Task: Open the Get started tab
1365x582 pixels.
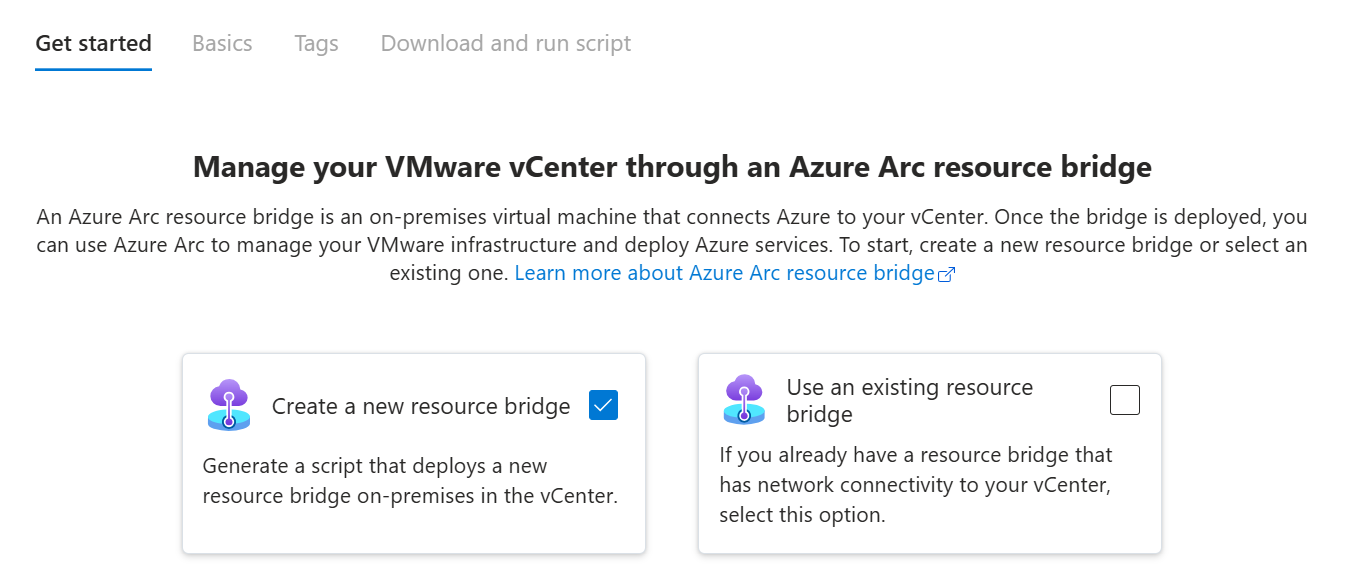Action: [x=93, y=44]
